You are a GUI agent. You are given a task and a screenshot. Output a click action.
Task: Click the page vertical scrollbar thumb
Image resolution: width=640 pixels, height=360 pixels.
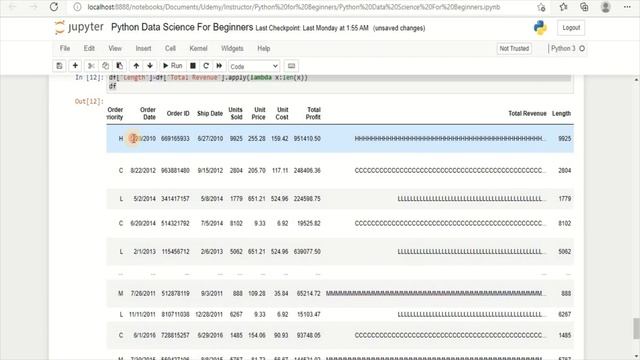[x=636, y=329]
